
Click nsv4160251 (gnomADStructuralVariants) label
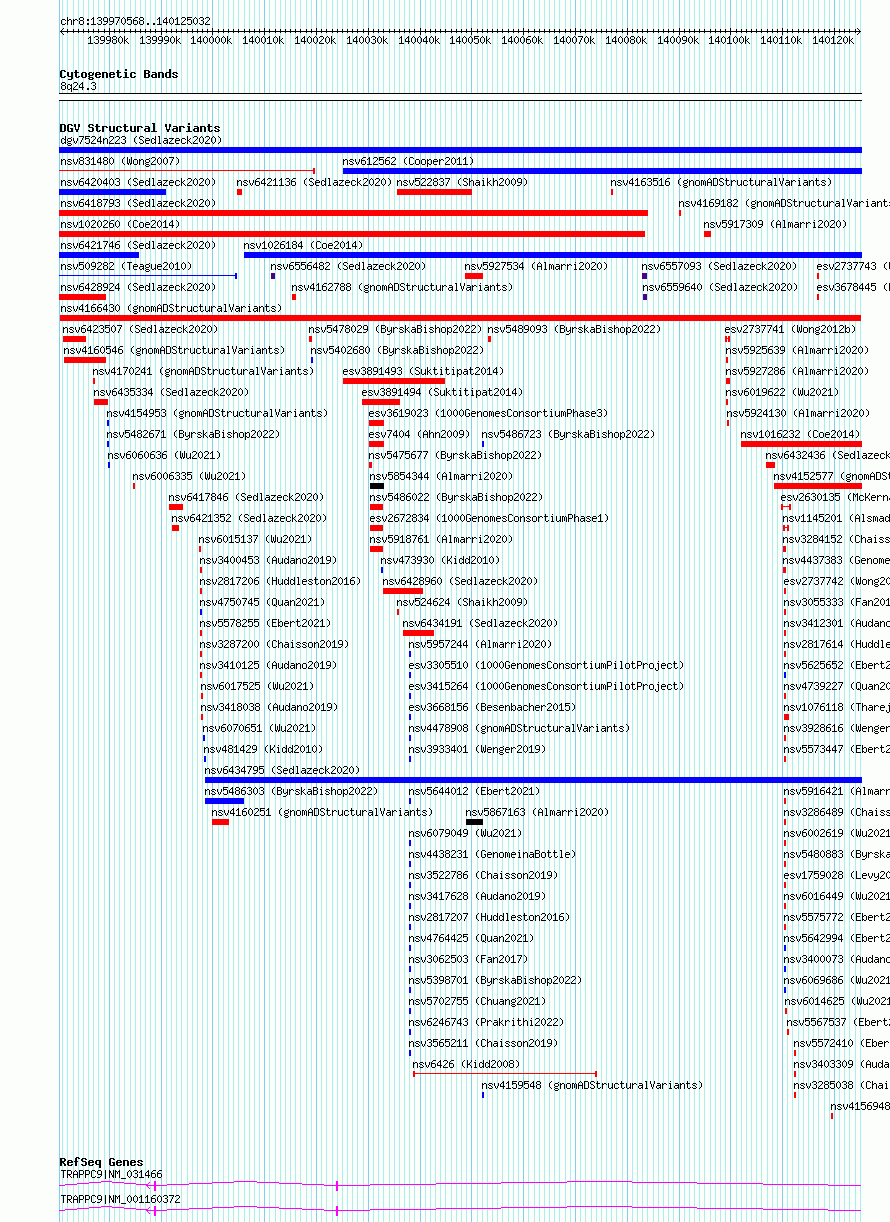coord(322,812)
